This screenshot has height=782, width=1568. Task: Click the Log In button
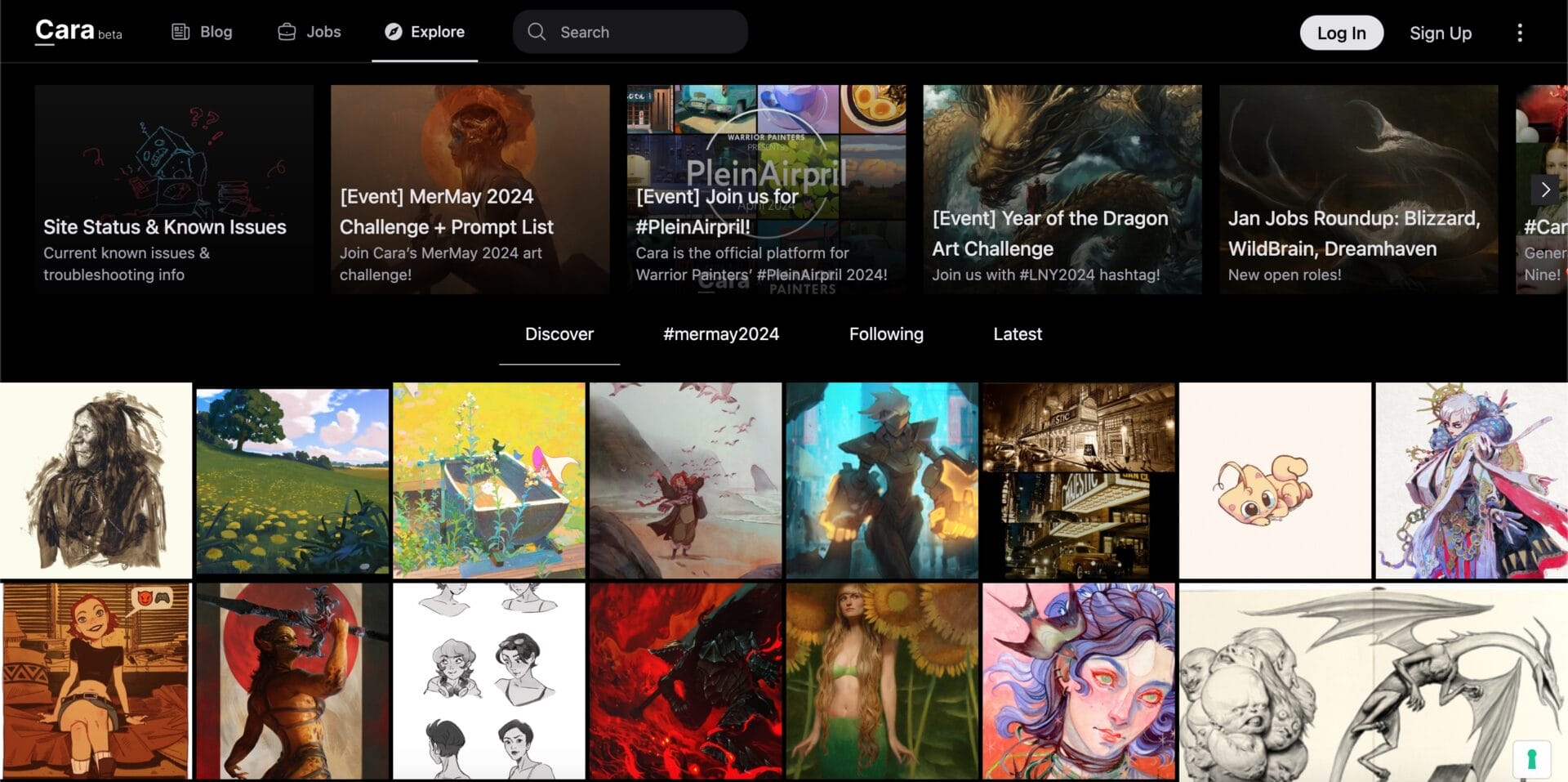point(1341,33)
